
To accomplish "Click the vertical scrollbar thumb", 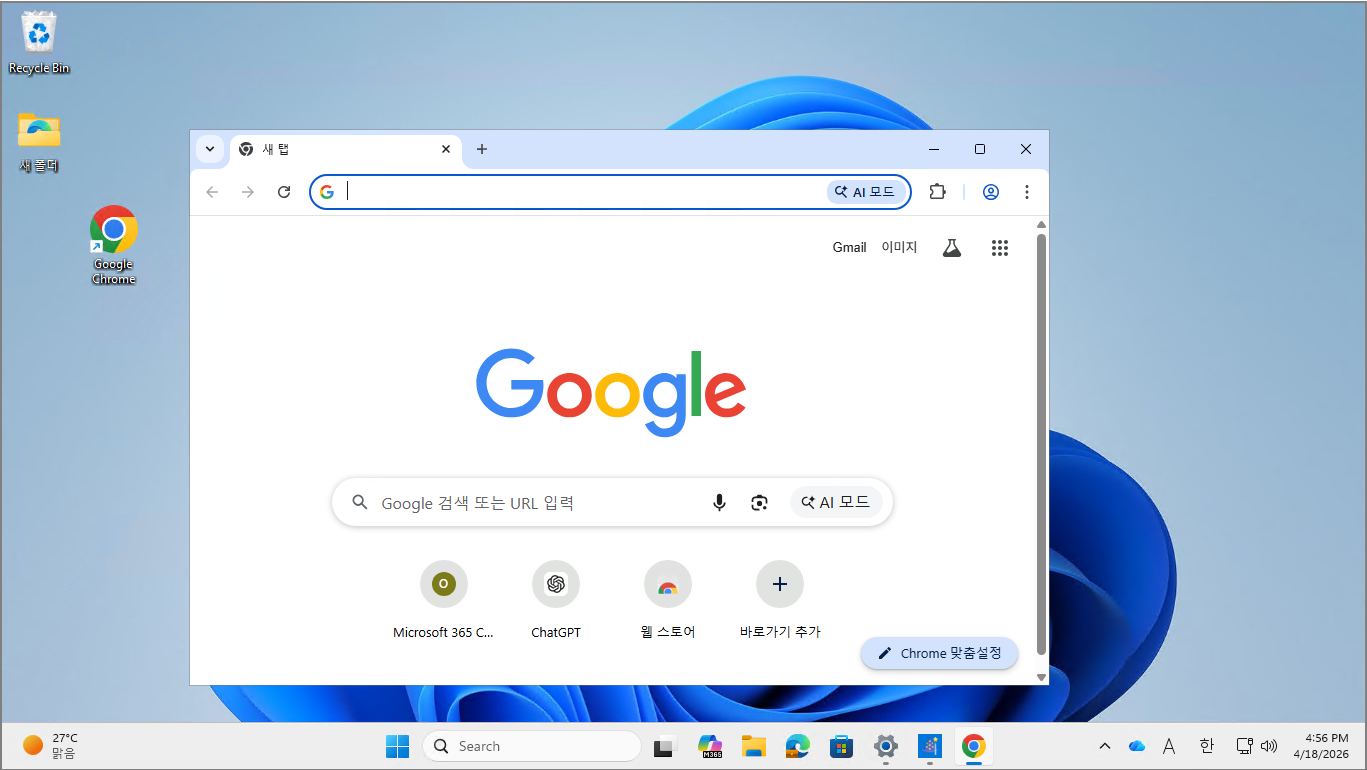I will [x=1041, y=445].
